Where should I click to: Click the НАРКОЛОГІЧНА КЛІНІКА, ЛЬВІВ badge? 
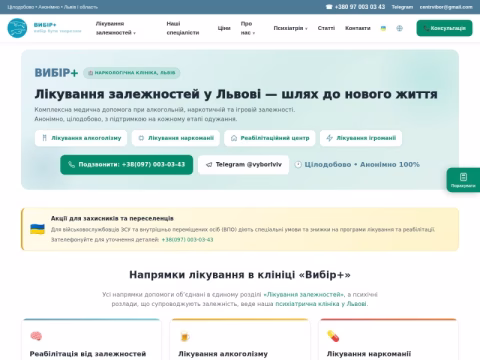(x=132, y=73)
